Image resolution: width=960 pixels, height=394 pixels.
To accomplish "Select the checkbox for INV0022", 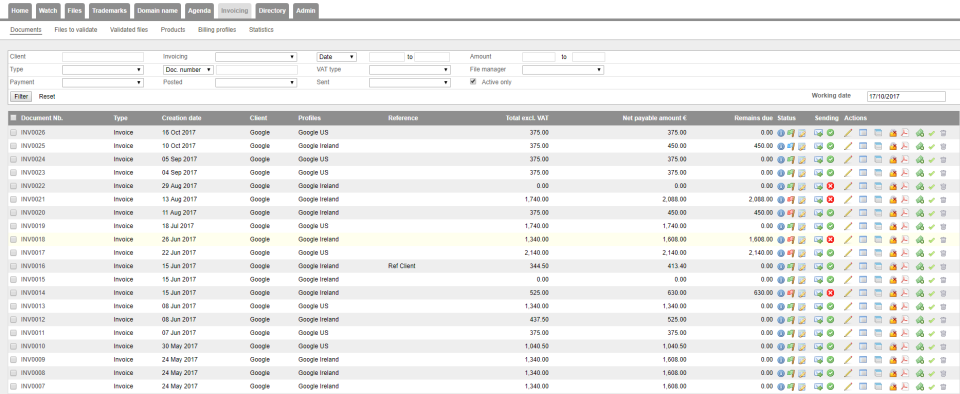I will [13, 186].
